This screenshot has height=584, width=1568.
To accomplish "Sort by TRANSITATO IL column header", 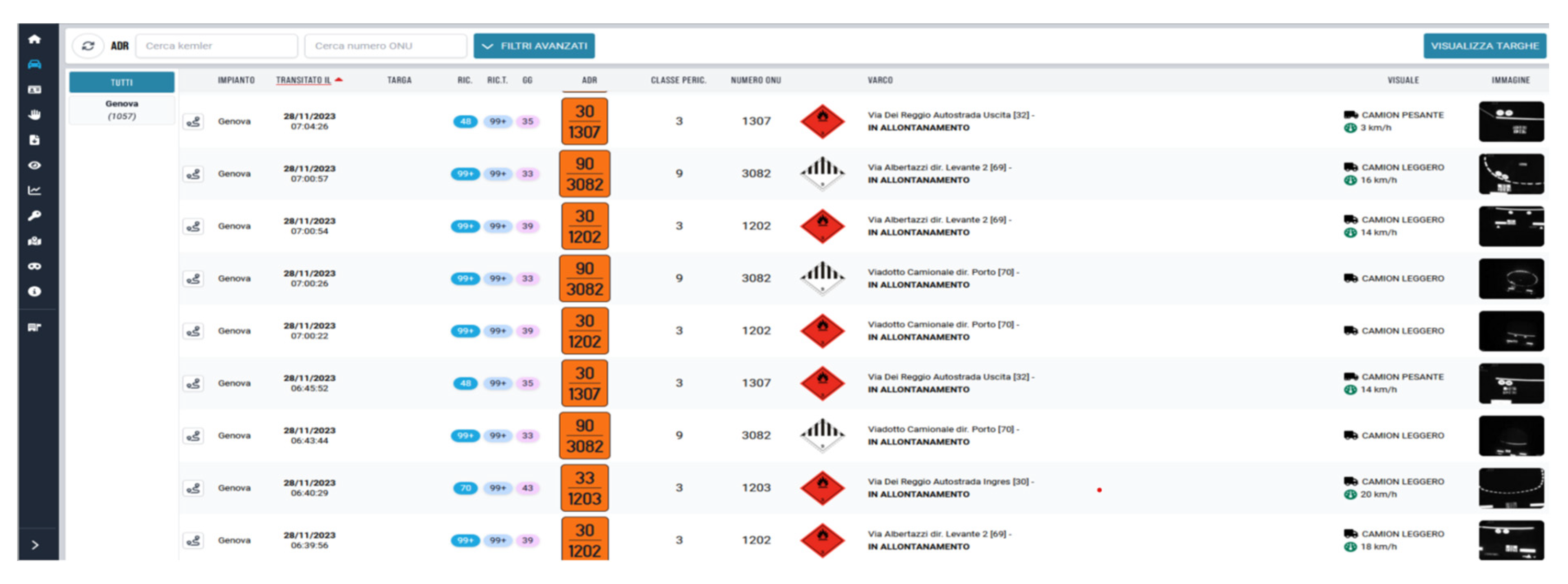I will (x=304, y=80).
